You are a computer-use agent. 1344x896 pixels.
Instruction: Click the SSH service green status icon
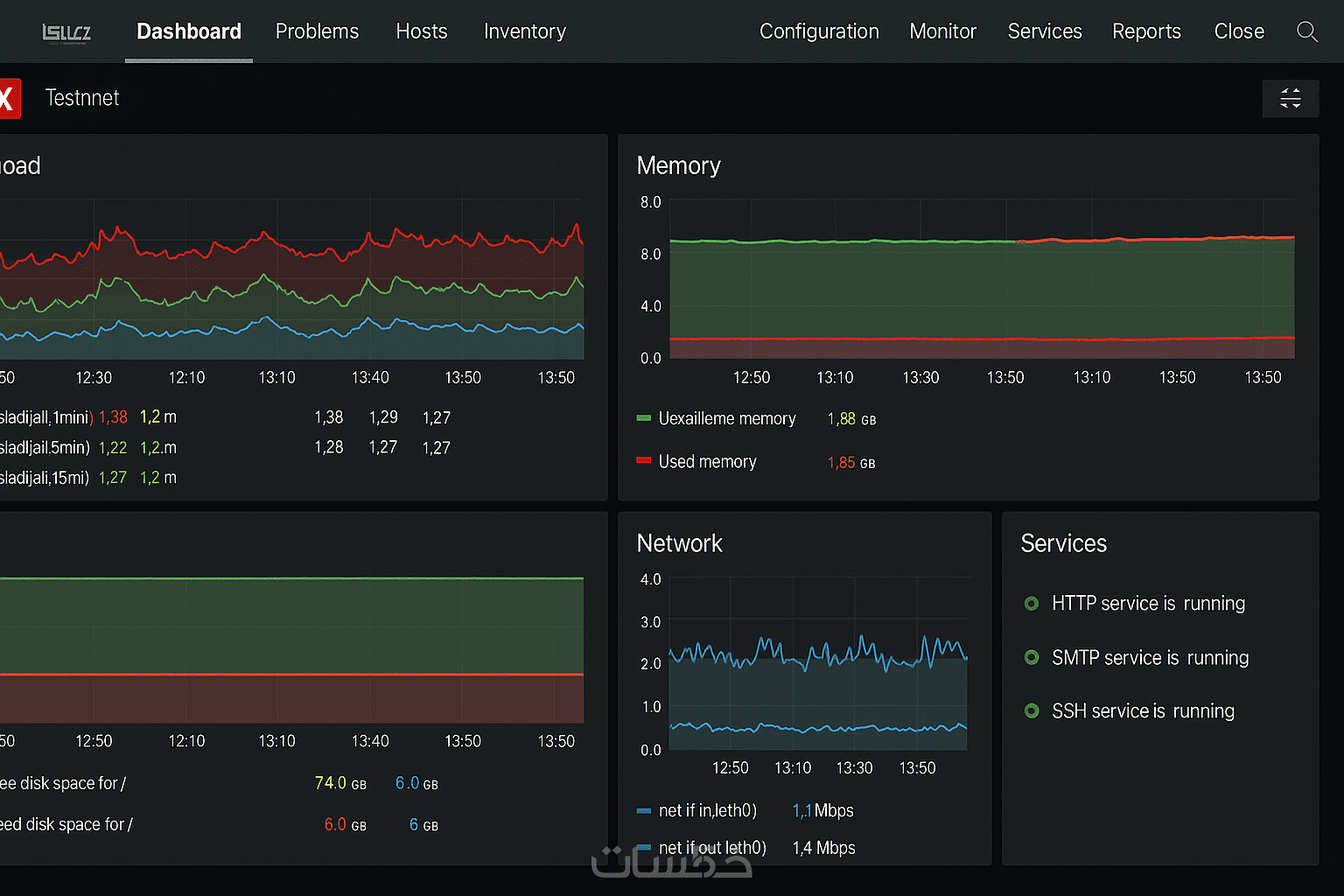tap(1032, 711)
